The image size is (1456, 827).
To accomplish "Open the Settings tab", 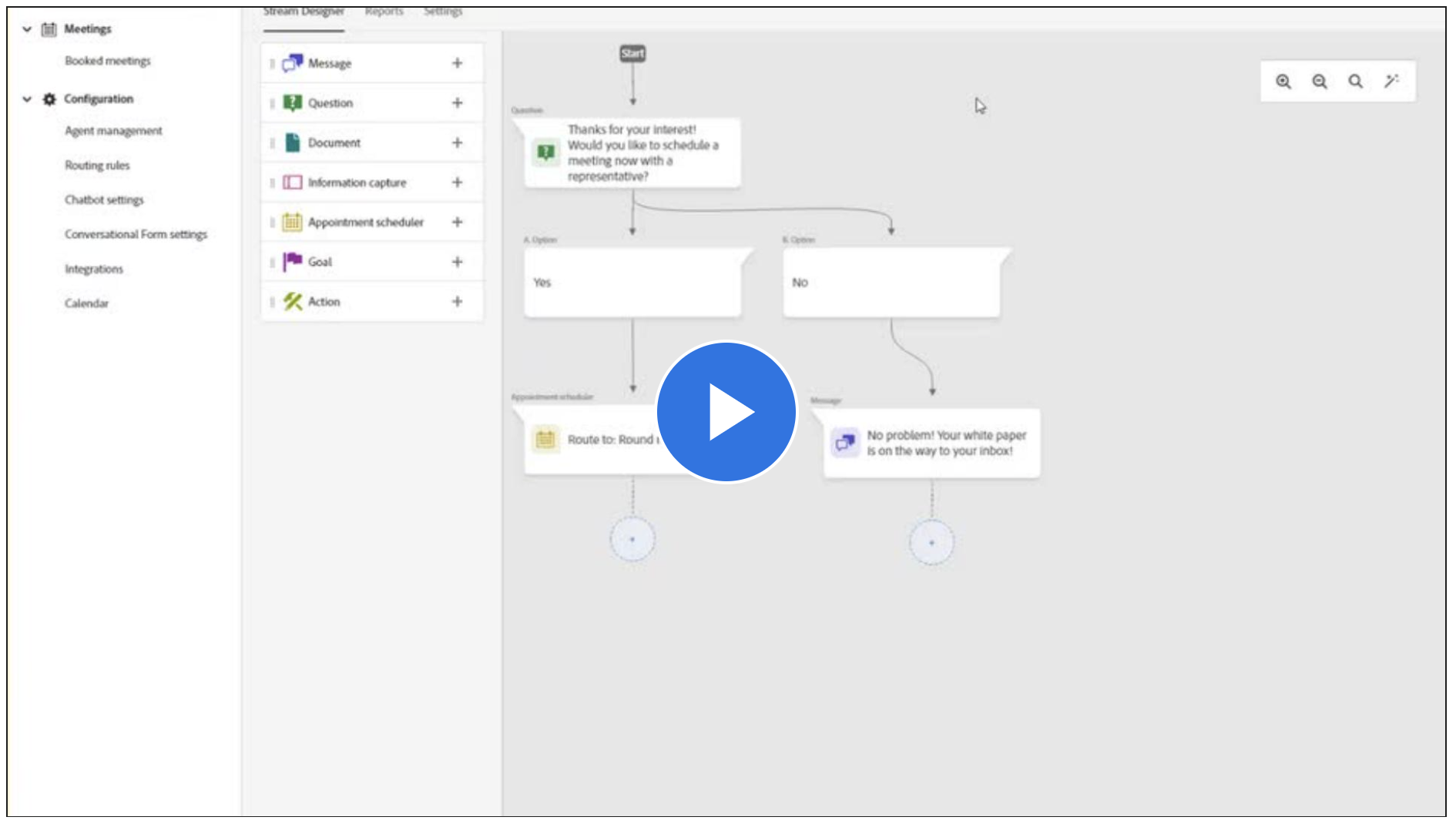I will point(442,11).
